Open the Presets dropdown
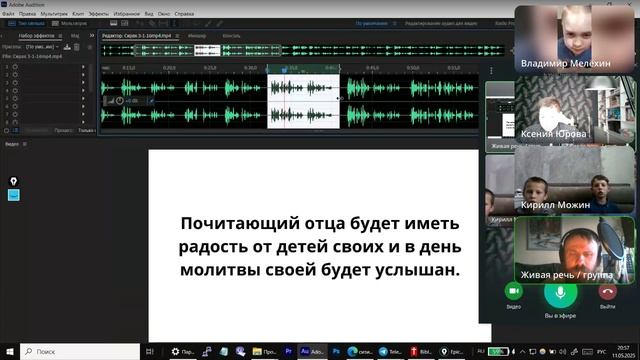 click(x=42, y=47)
